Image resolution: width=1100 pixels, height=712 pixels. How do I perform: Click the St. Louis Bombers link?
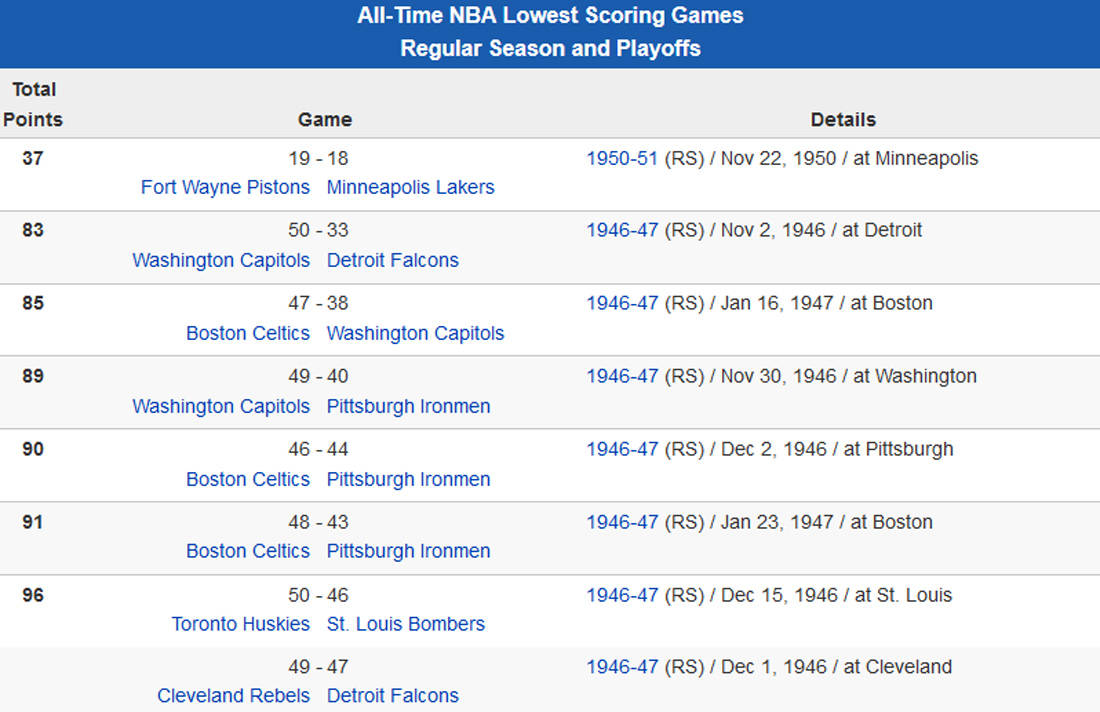405,624
